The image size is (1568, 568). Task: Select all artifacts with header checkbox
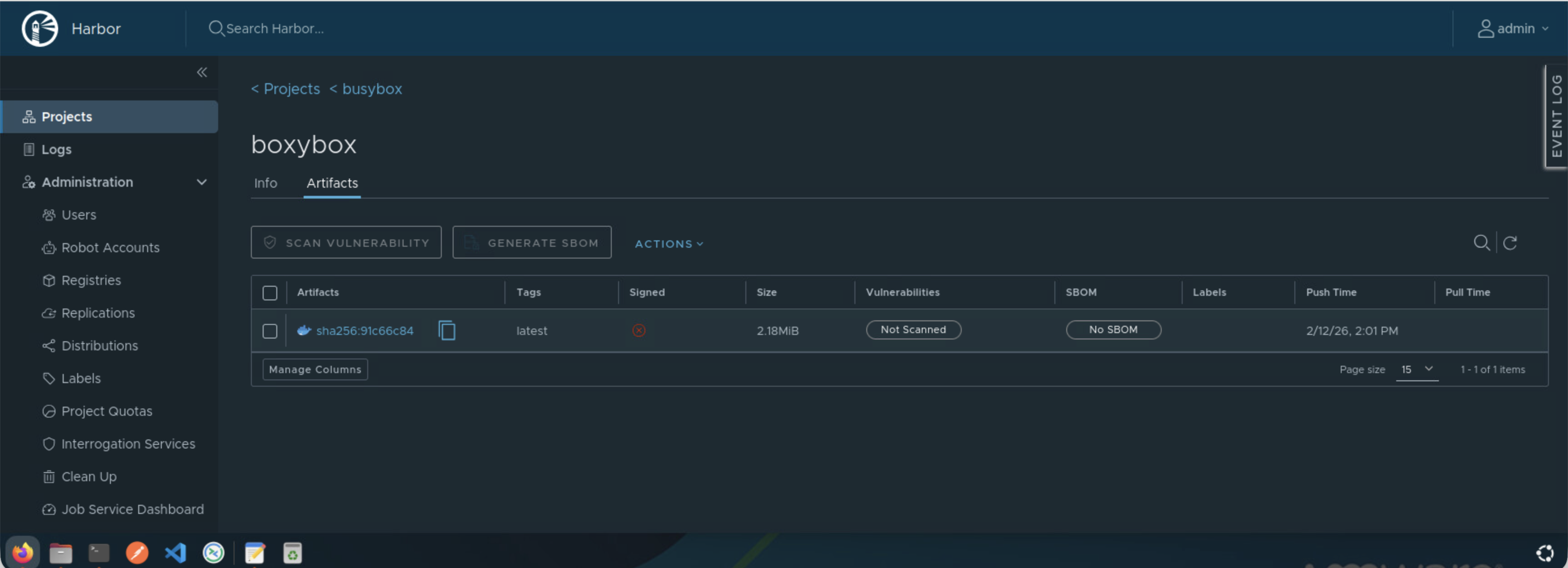click(270, 293)
